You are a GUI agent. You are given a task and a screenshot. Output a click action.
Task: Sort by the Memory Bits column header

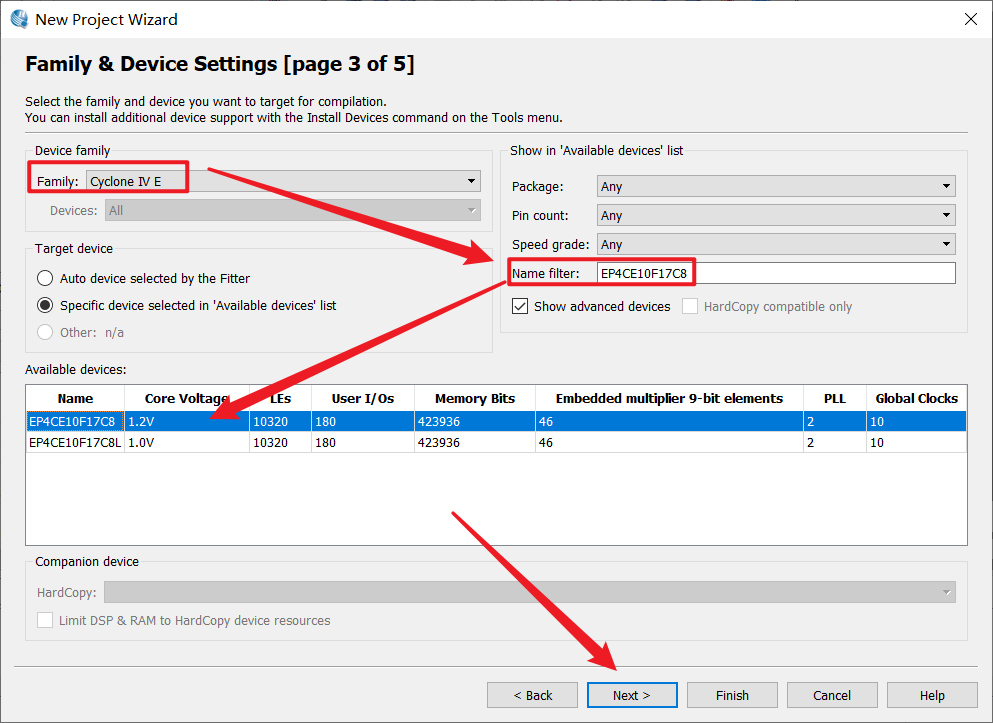(x=475, y=398)
